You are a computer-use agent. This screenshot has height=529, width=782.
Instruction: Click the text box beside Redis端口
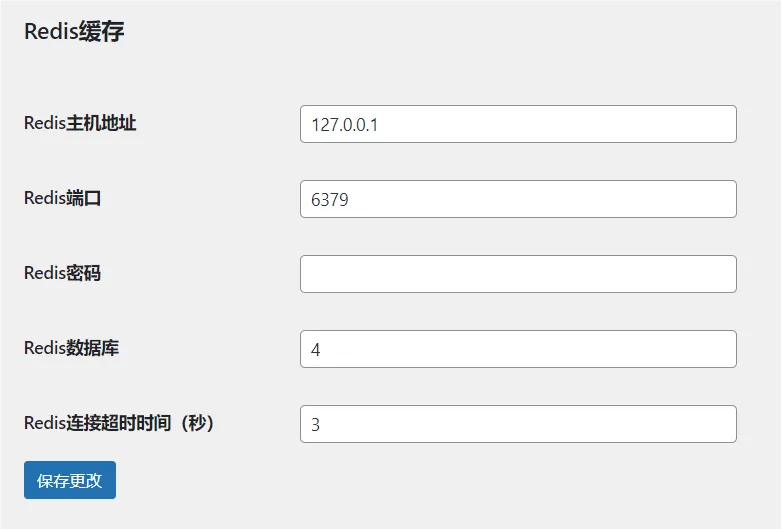coord(518,199)
